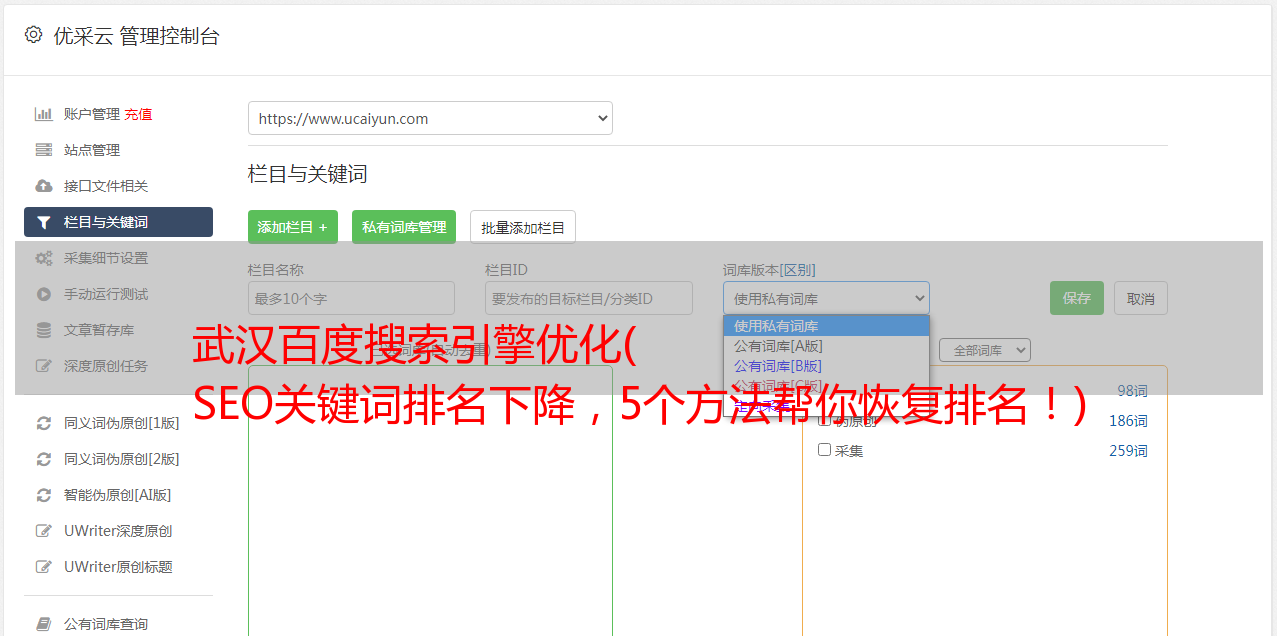This screenshot has width=1277, height=636.
Task: Click the database icon for 文章暂存库
Action: click(x=44, y=330)
